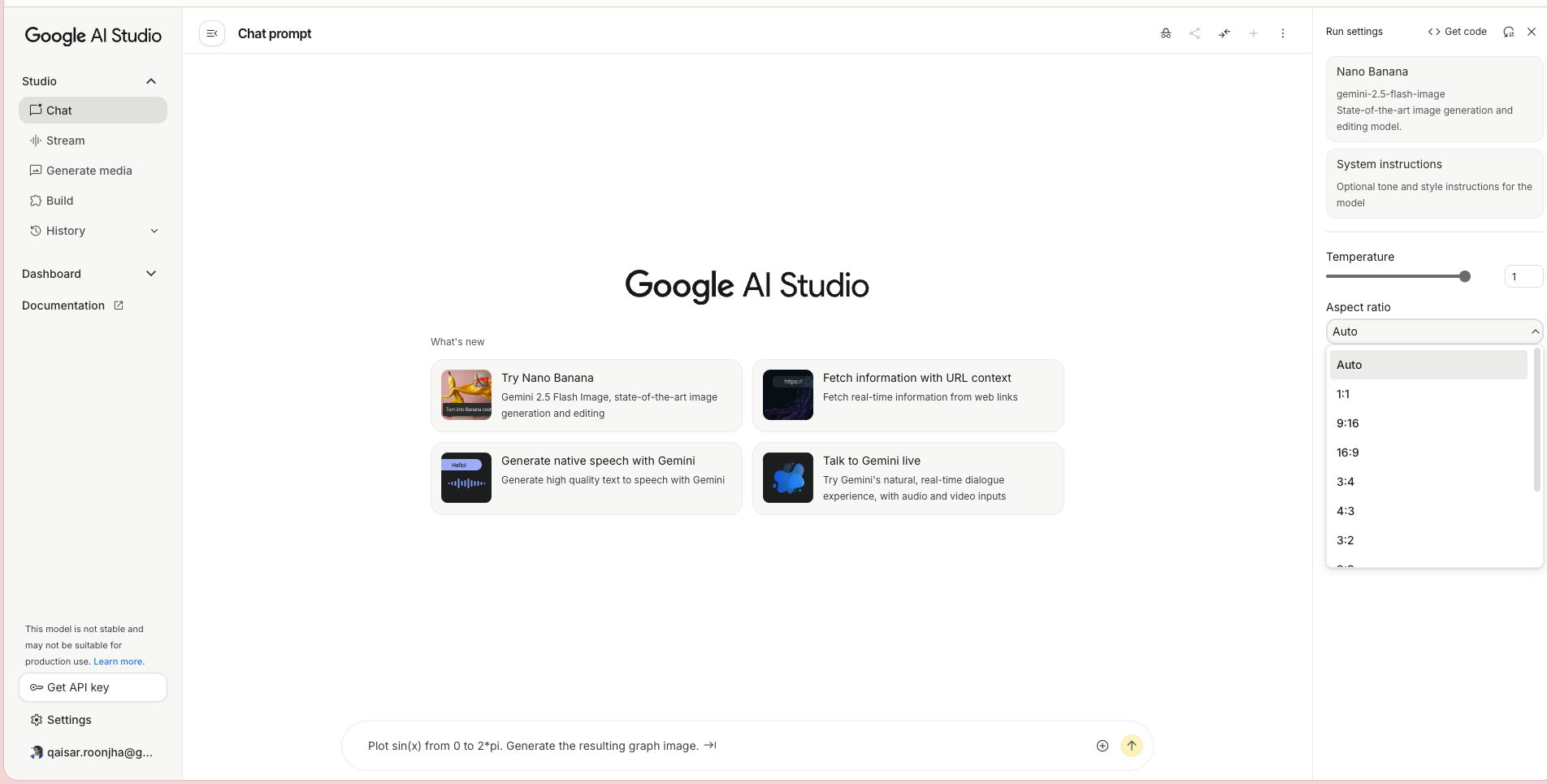Image resolution: width=1547 pixels, height=784 pixels.
Task: Click the share prompt icon
Action: (x=1195, y=33)
